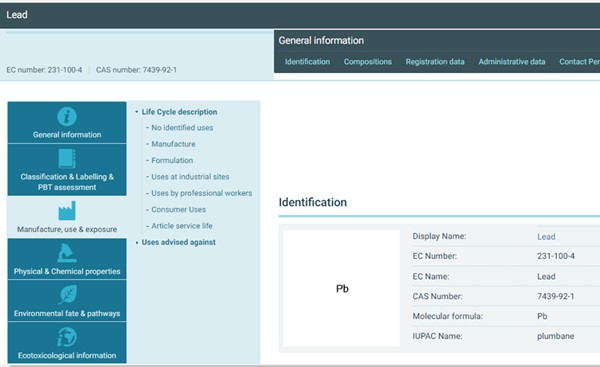Open the Identification tab
Screen dimensions: 600x367
(x=307, y=62)
